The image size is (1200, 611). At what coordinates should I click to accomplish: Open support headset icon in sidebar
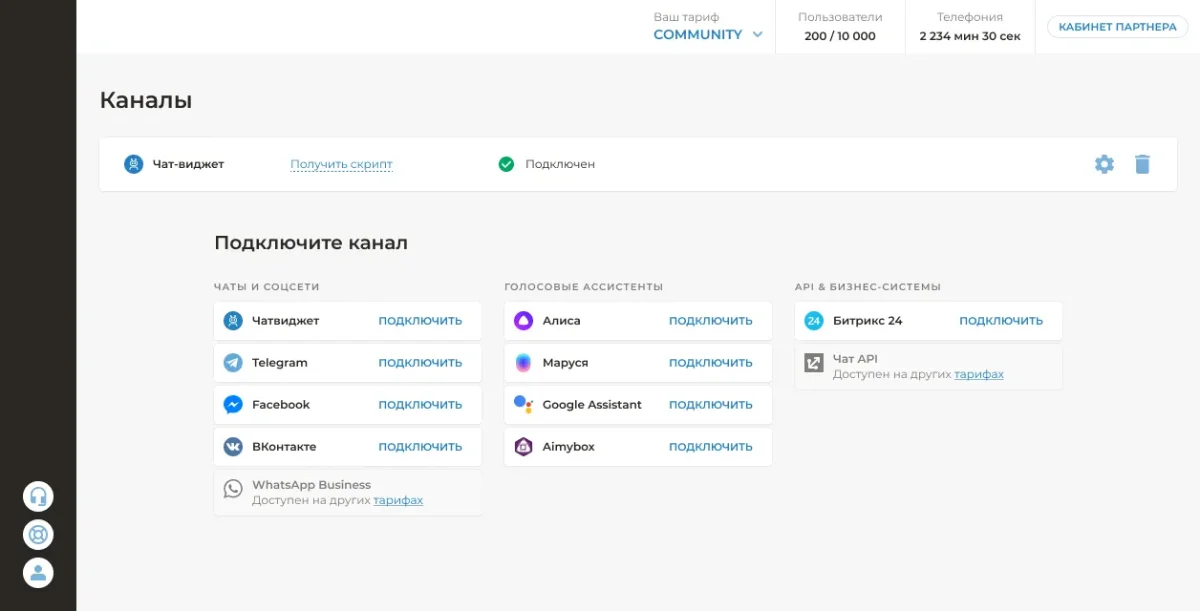[x=38, y=496]
